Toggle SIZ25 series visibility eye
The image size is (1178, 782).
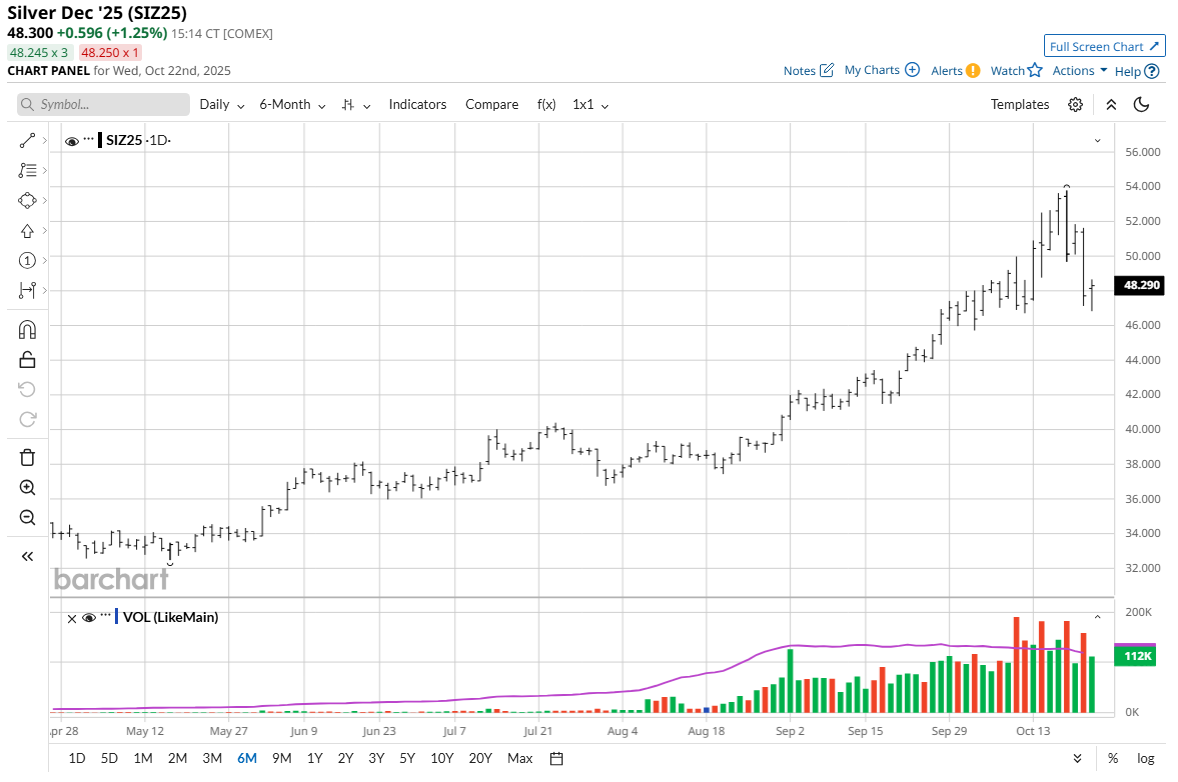72,141
